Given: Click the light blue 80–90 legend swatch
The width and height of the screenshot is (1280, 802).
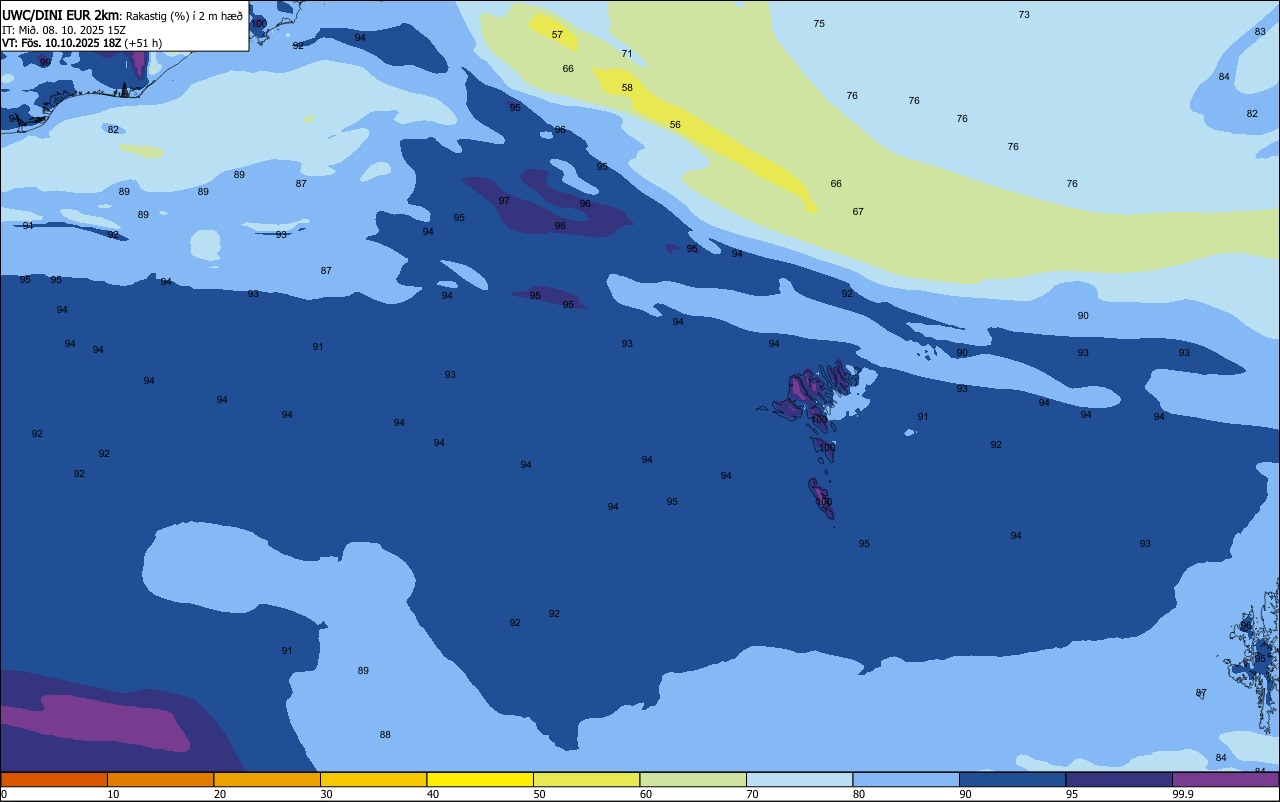Looking at the screenshot, I should pos(906,779).
